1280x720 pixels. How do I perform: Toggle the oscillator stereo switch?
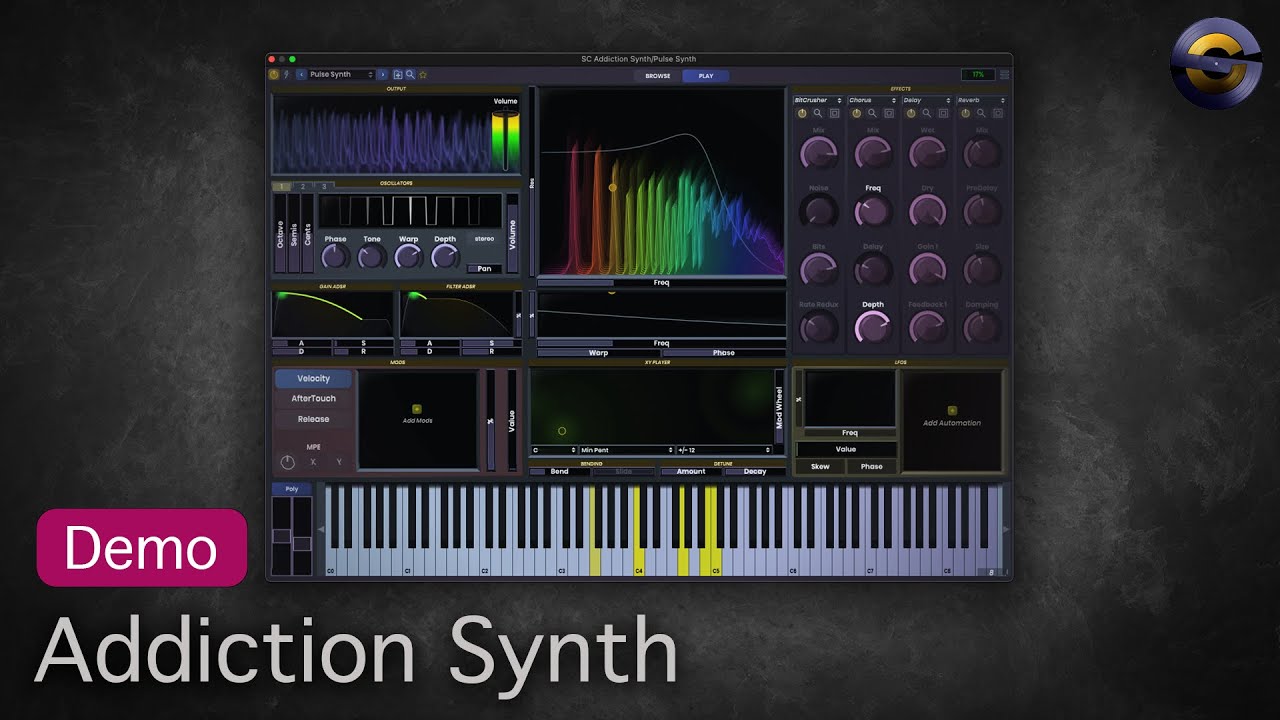(x=484, y=239)
